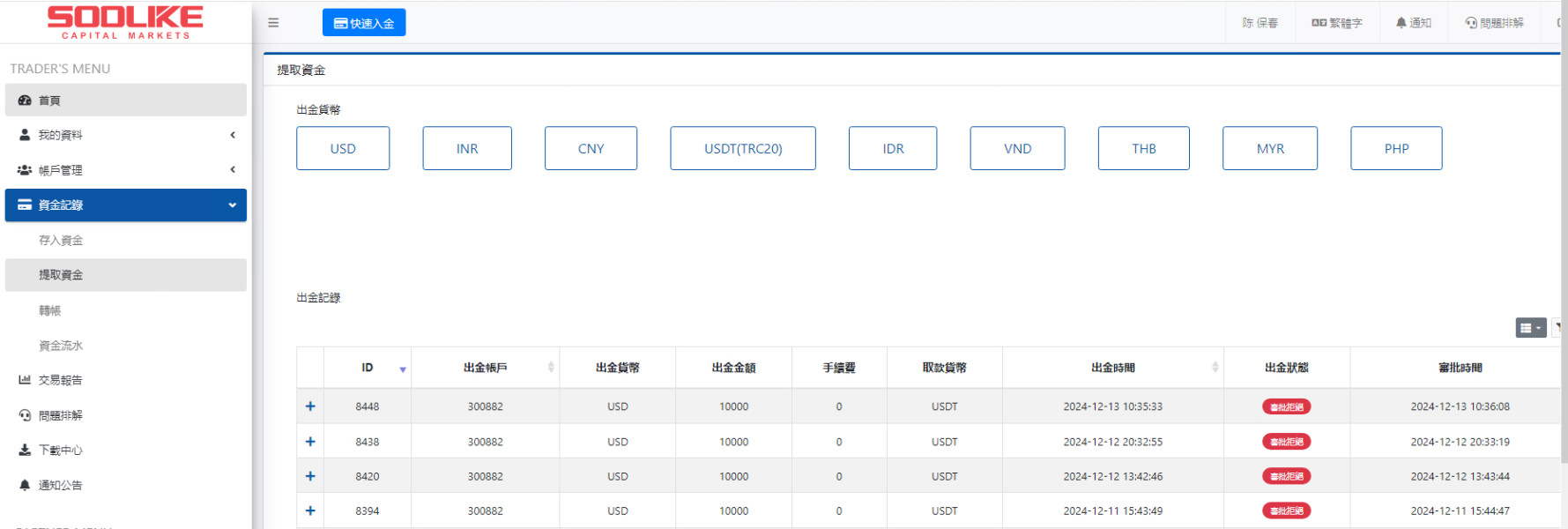Click the 快速入金 quick deposit button
The image size is (1568, 529).
pyautogui.click(x=364, y=23)
